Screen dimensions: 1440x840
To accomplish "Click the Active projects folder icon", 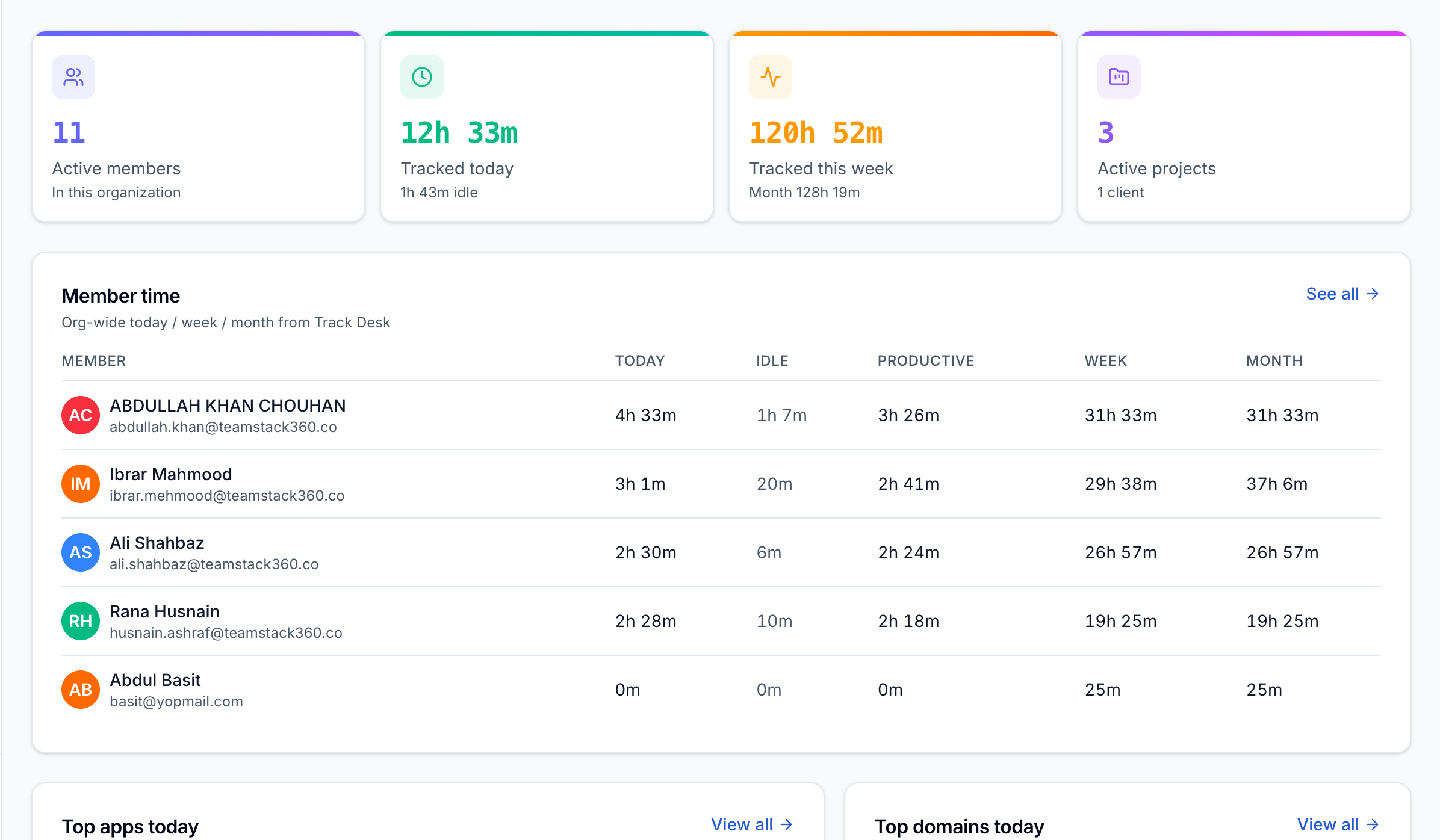I will (x=1119, y=77).
